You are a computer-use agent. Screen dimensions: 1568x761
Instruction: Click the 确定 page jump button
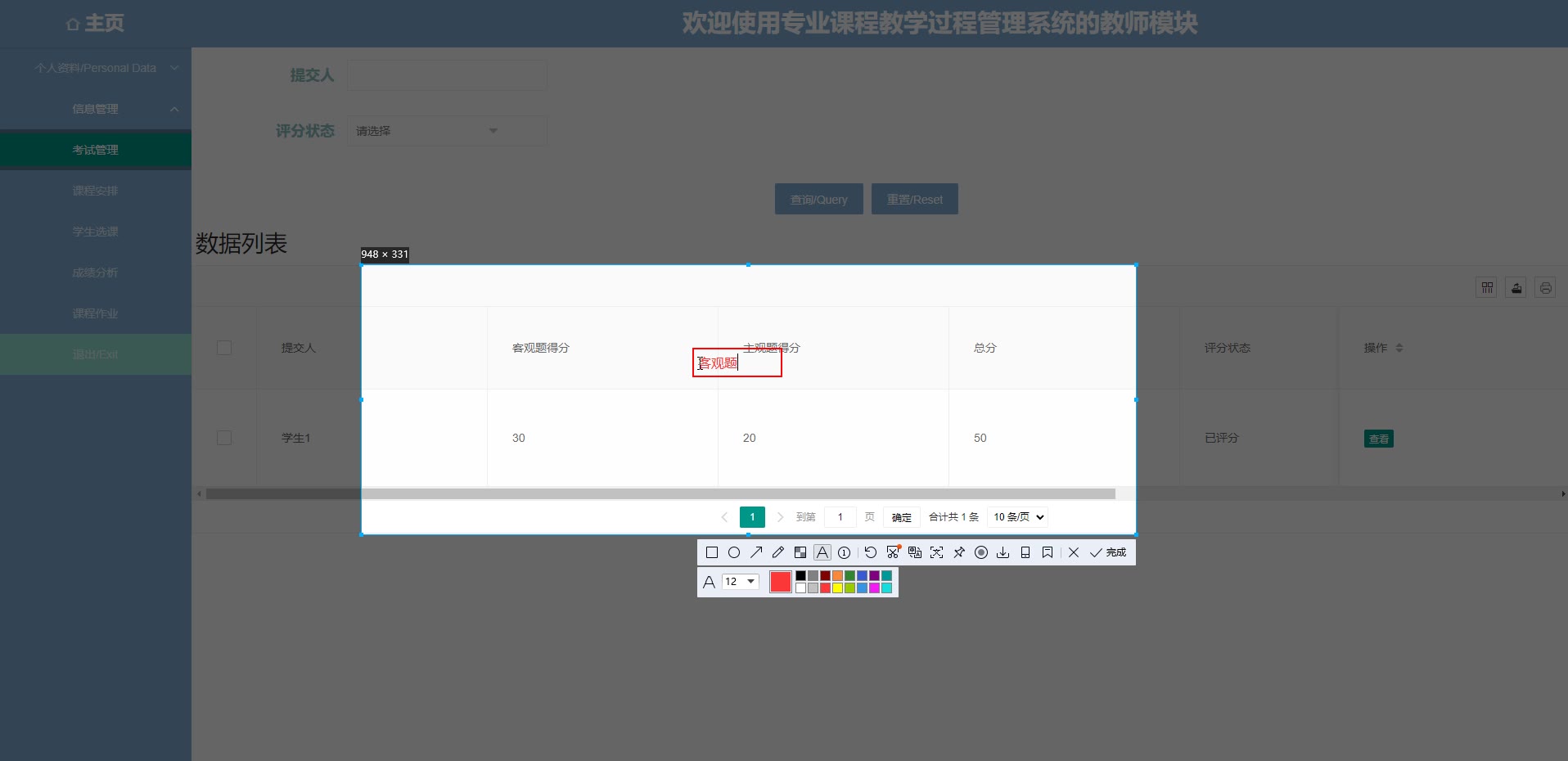(902, 517)
